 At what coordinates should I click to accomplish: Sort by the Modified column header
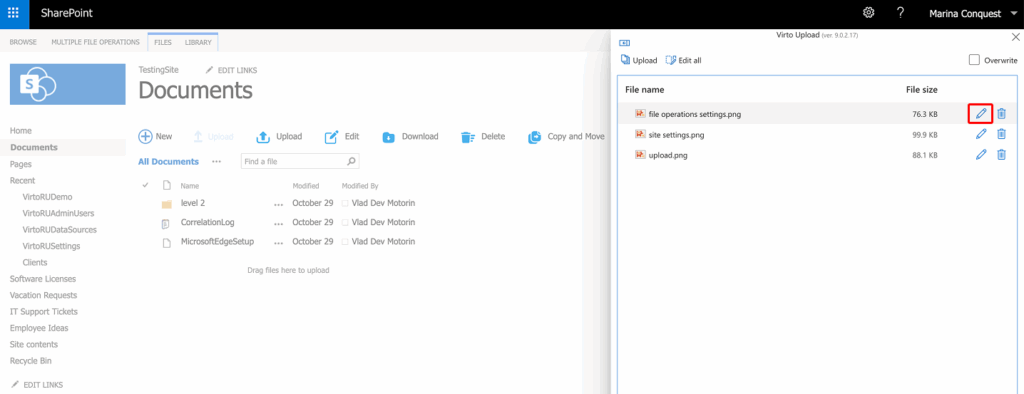[x=306, y=186]
